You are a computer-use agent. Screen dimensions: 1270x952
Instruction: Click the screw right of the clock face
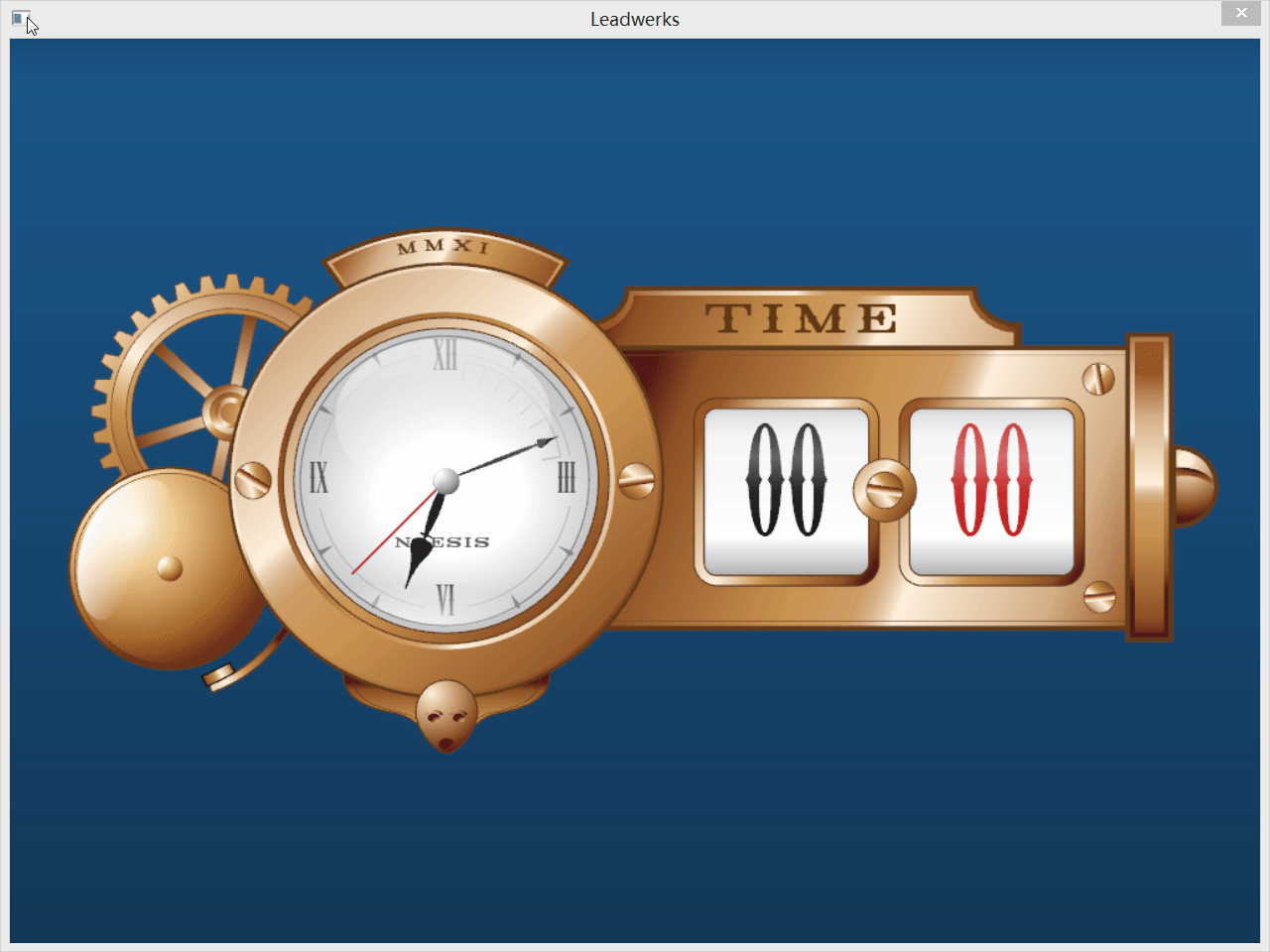(636, 480)
